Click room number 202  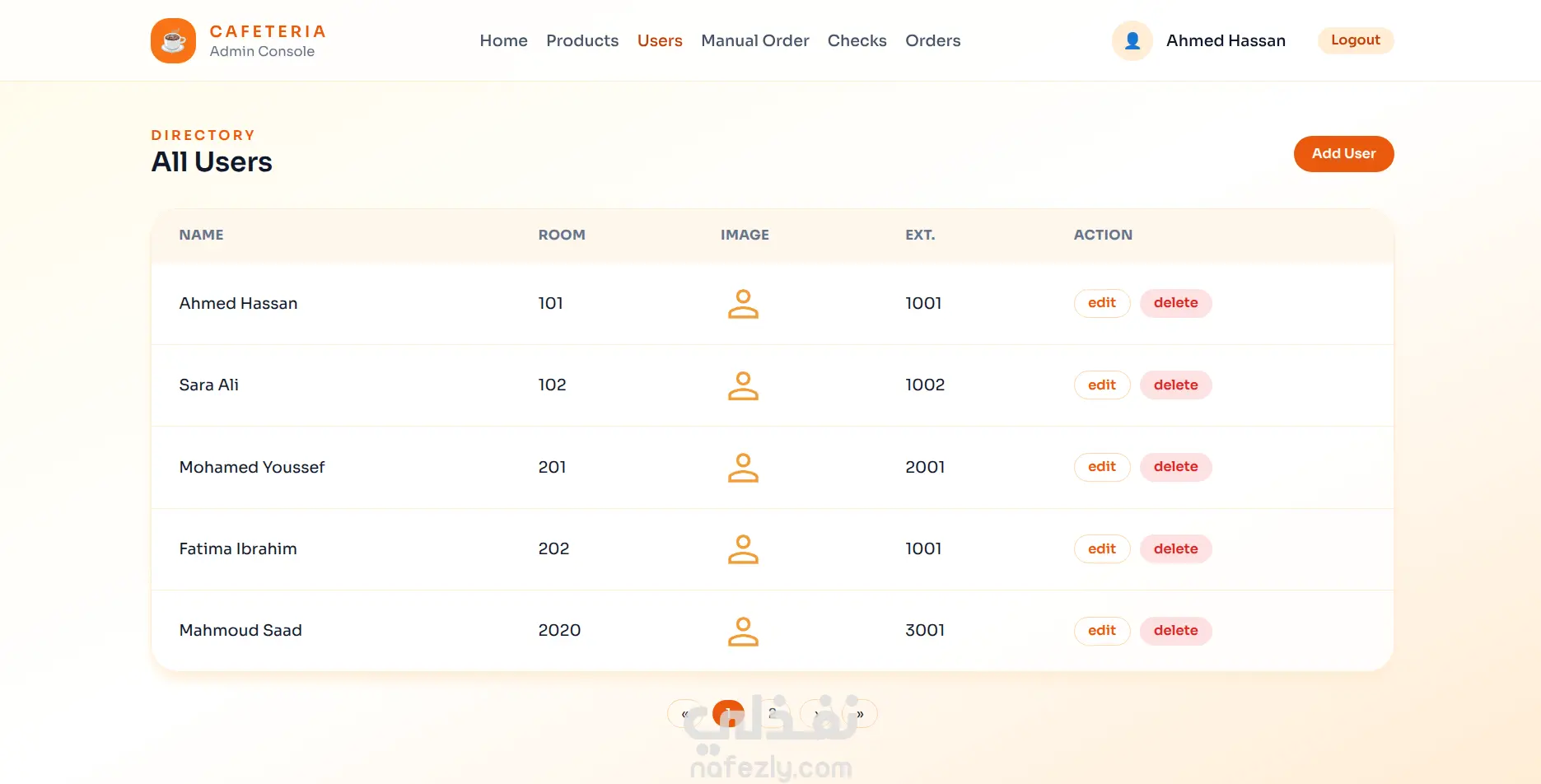[x=553, y=548]
